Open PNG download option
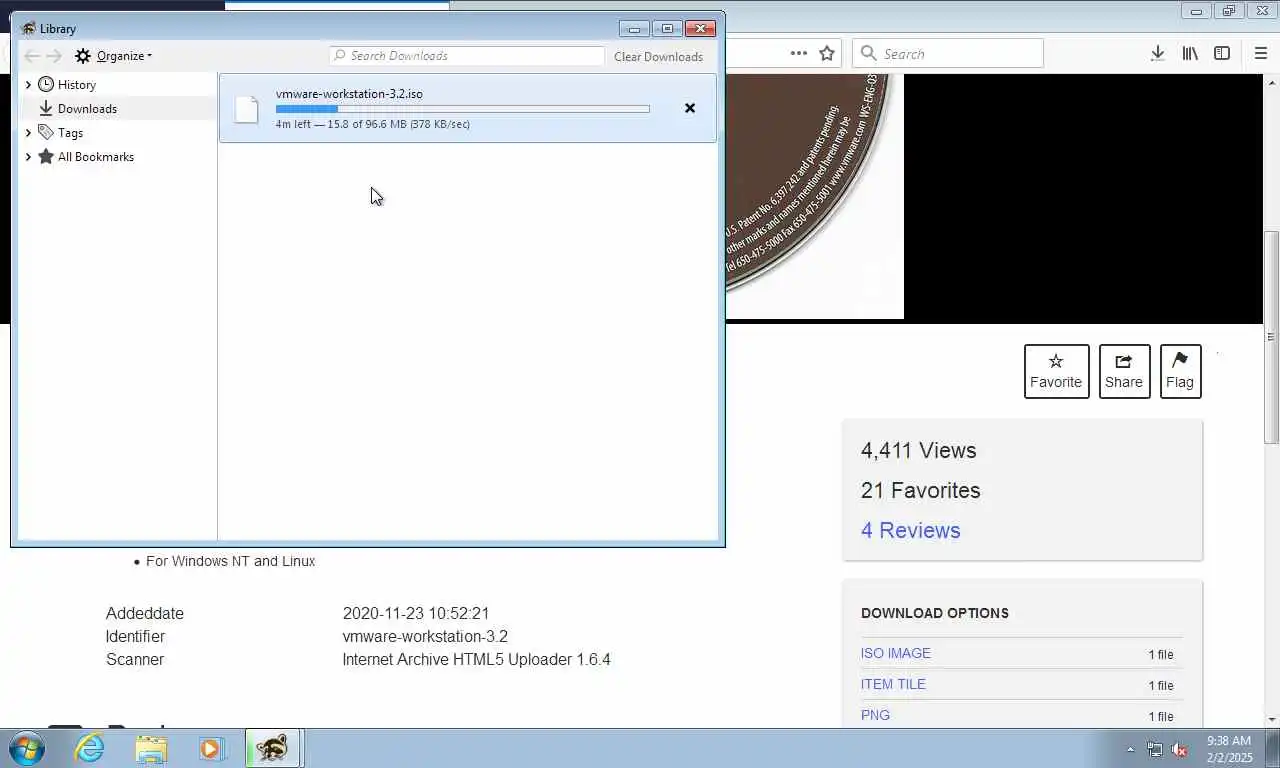Viewport: 1280px width, 768px height. coord(875,715)
